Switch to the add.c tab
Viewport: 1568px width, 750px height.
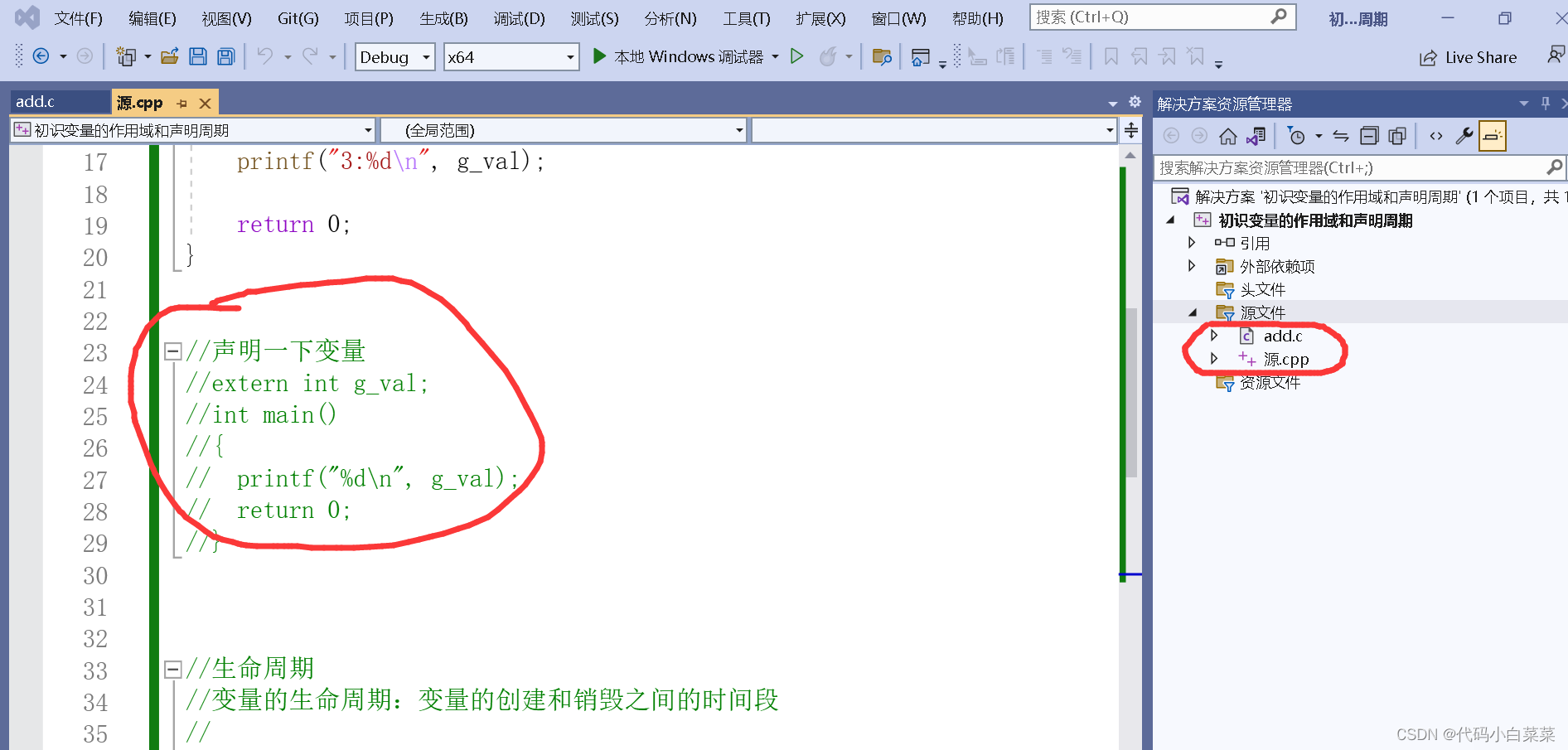click(x=37, y=101)
